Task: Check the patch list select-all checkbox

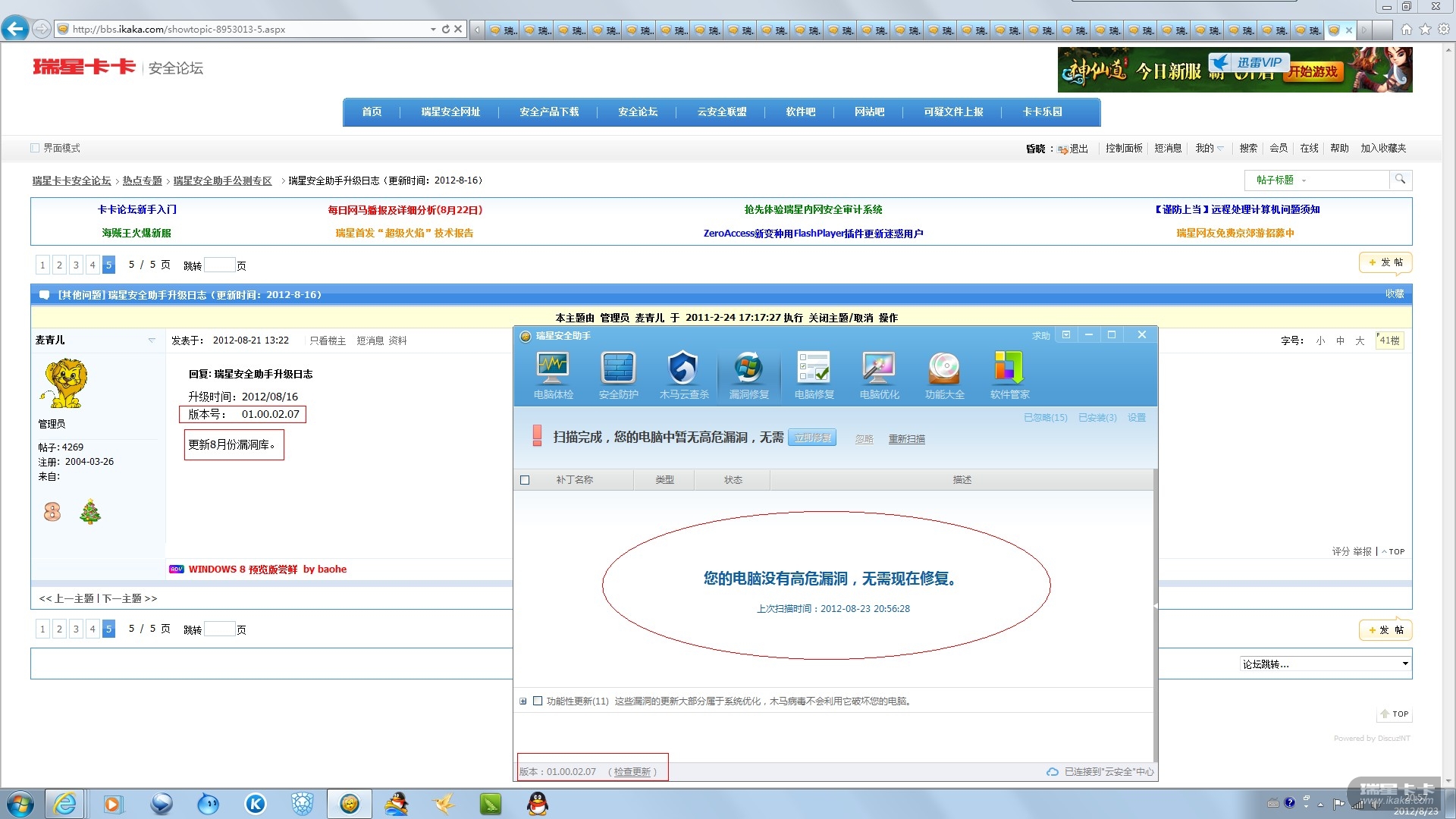Action: pyautogui.click(x=525, y=480)
